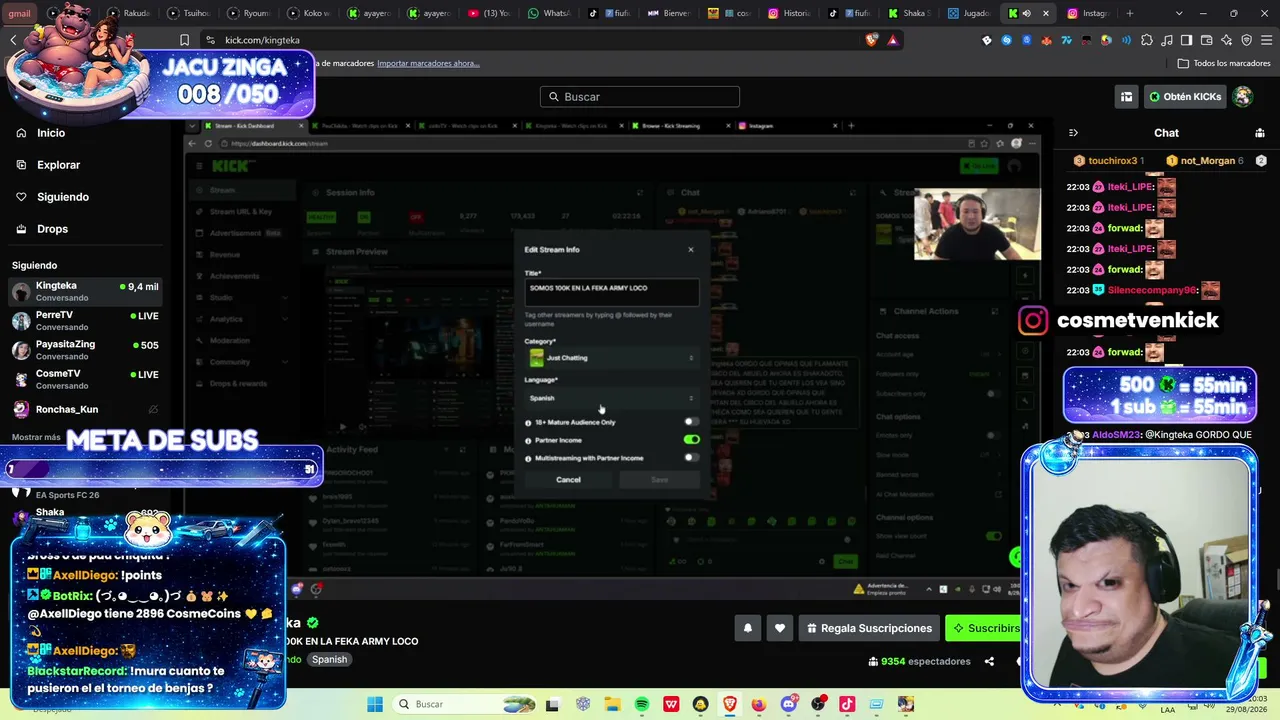Image resolution: width=1280 pixels, height=720 pixels.
Task: Open Brave browser from the taskbar
Action: point(730,704)
